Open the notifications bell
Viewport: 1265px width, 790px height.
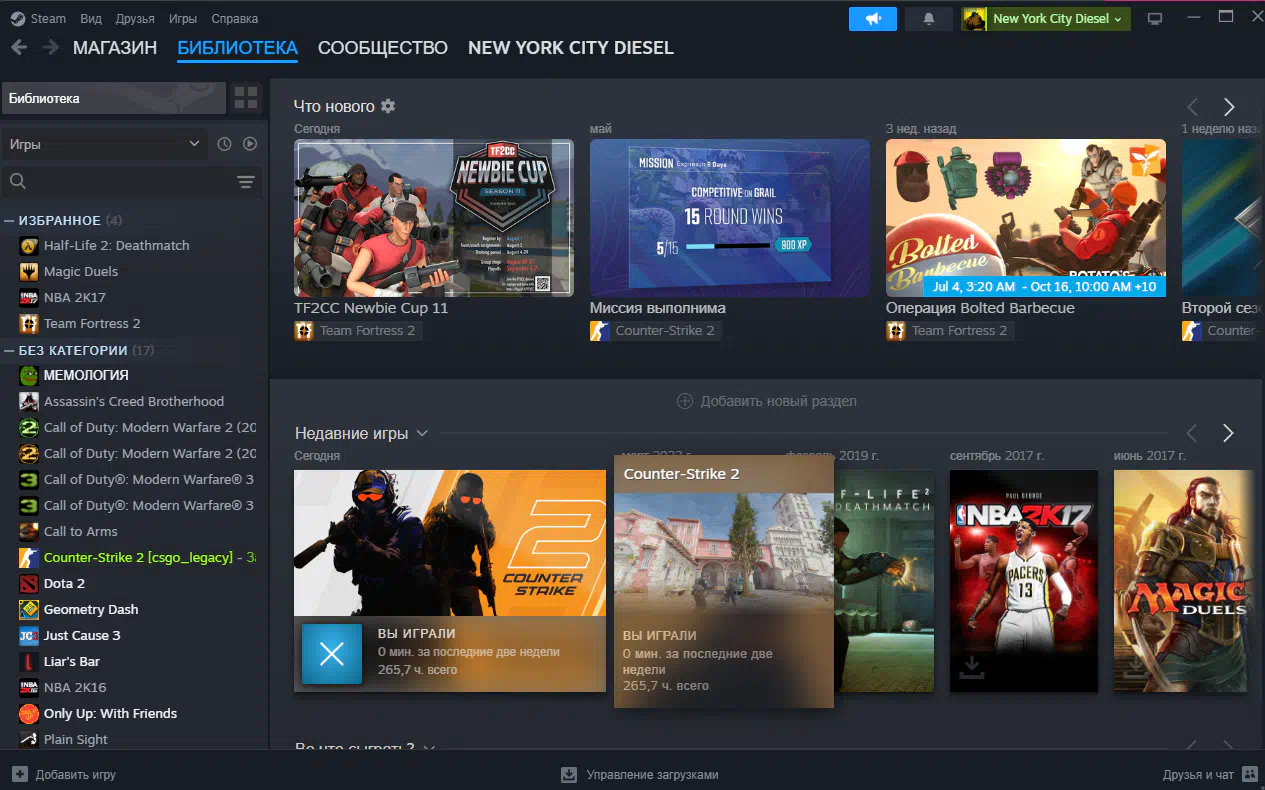click(929, 18)
